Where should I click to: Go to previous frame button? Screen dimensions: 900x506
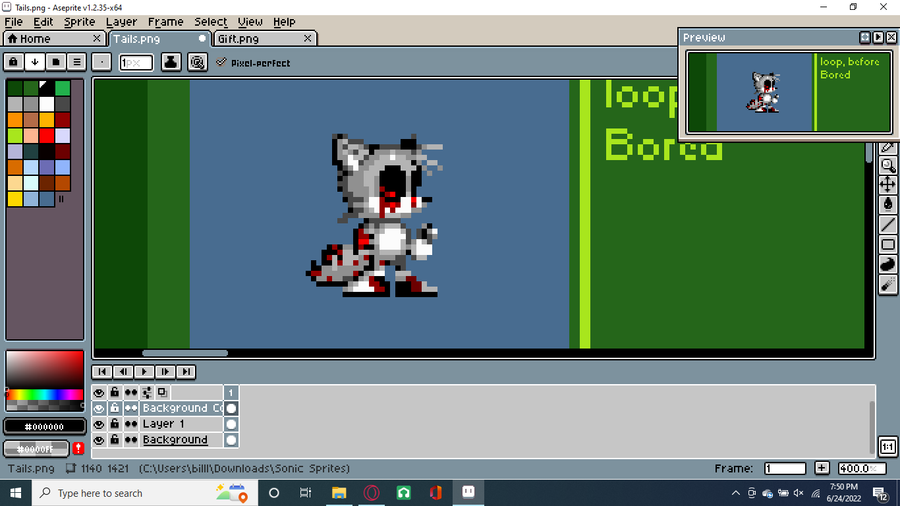(123, 372)
